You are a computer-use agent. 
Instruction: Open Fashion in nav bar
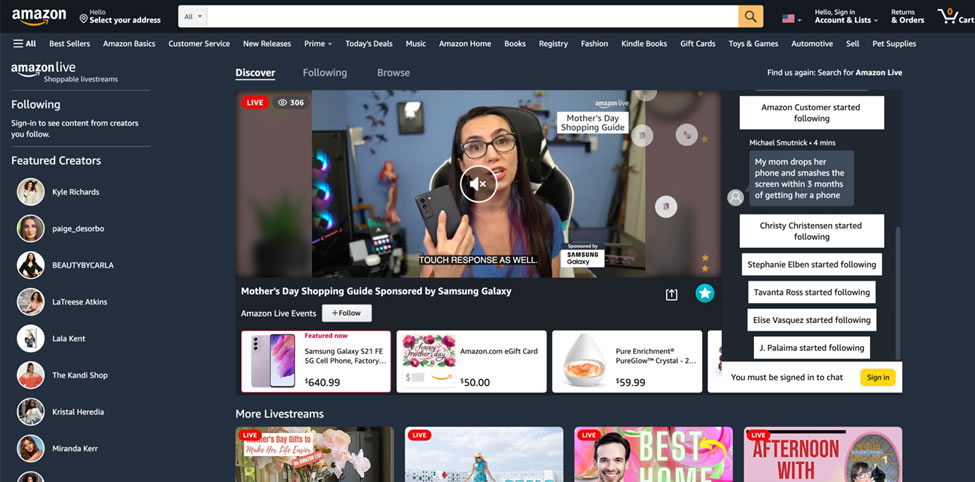(594, 44)
